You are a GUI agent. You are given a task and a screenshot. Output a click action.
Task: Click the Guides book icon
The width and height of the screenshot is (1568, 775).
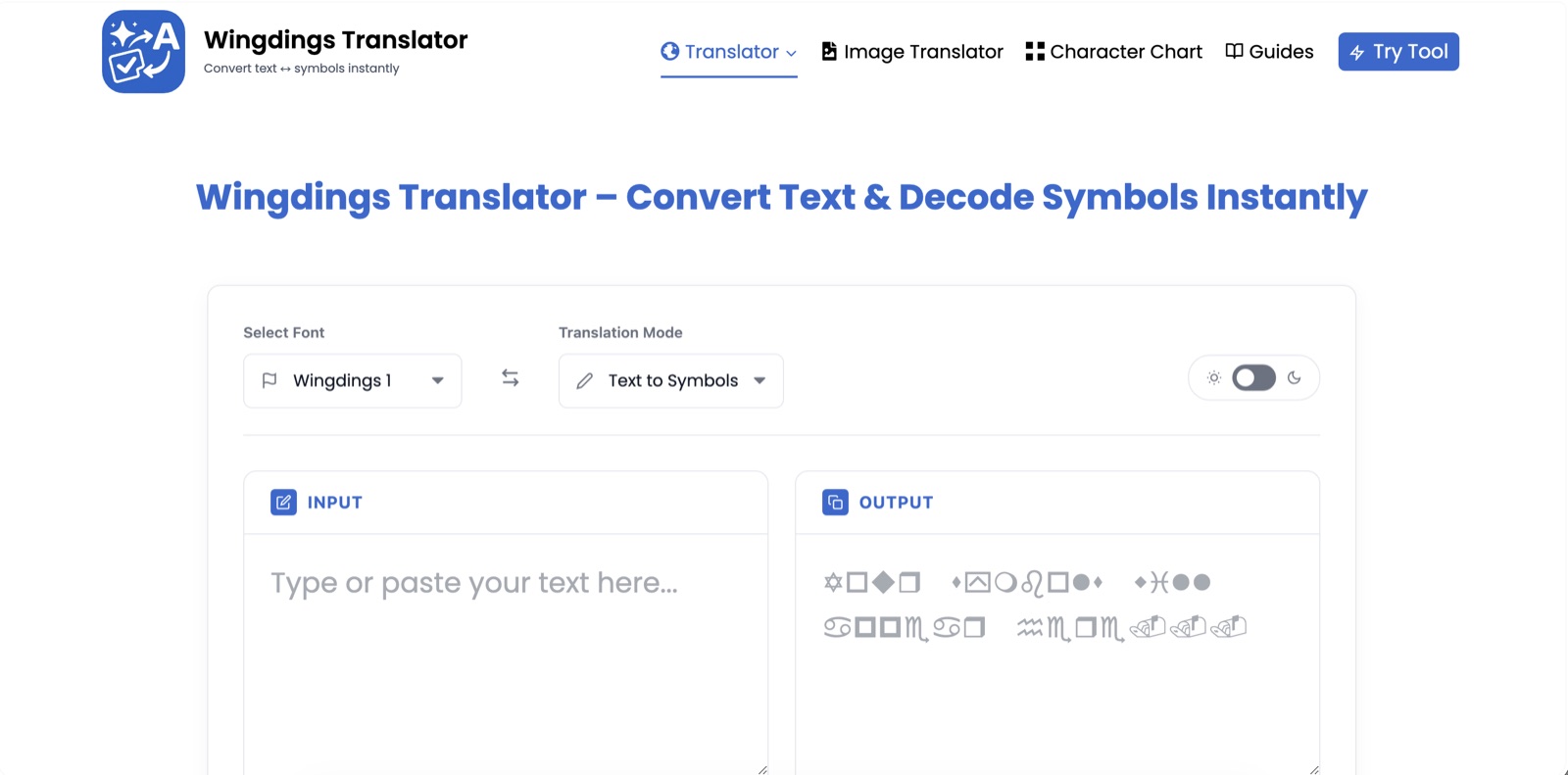[1235, 51]
